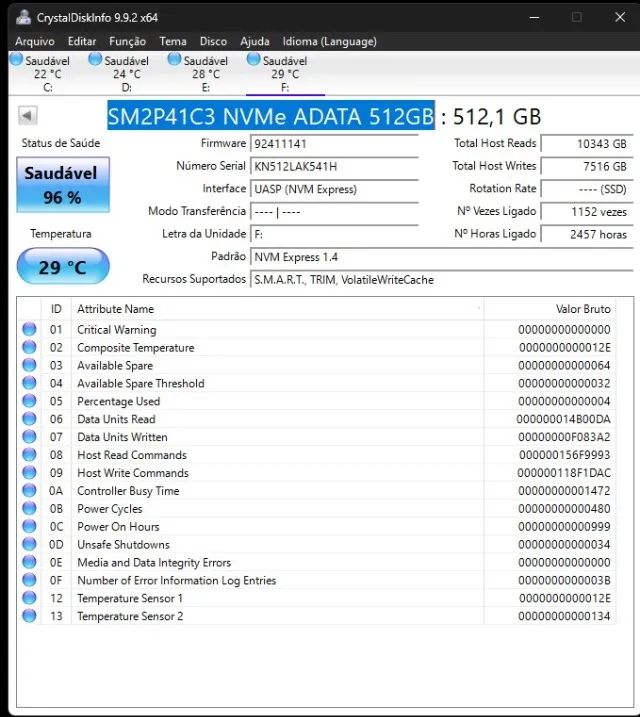Click raw value 000000156F9993

(x=565, y=455)
